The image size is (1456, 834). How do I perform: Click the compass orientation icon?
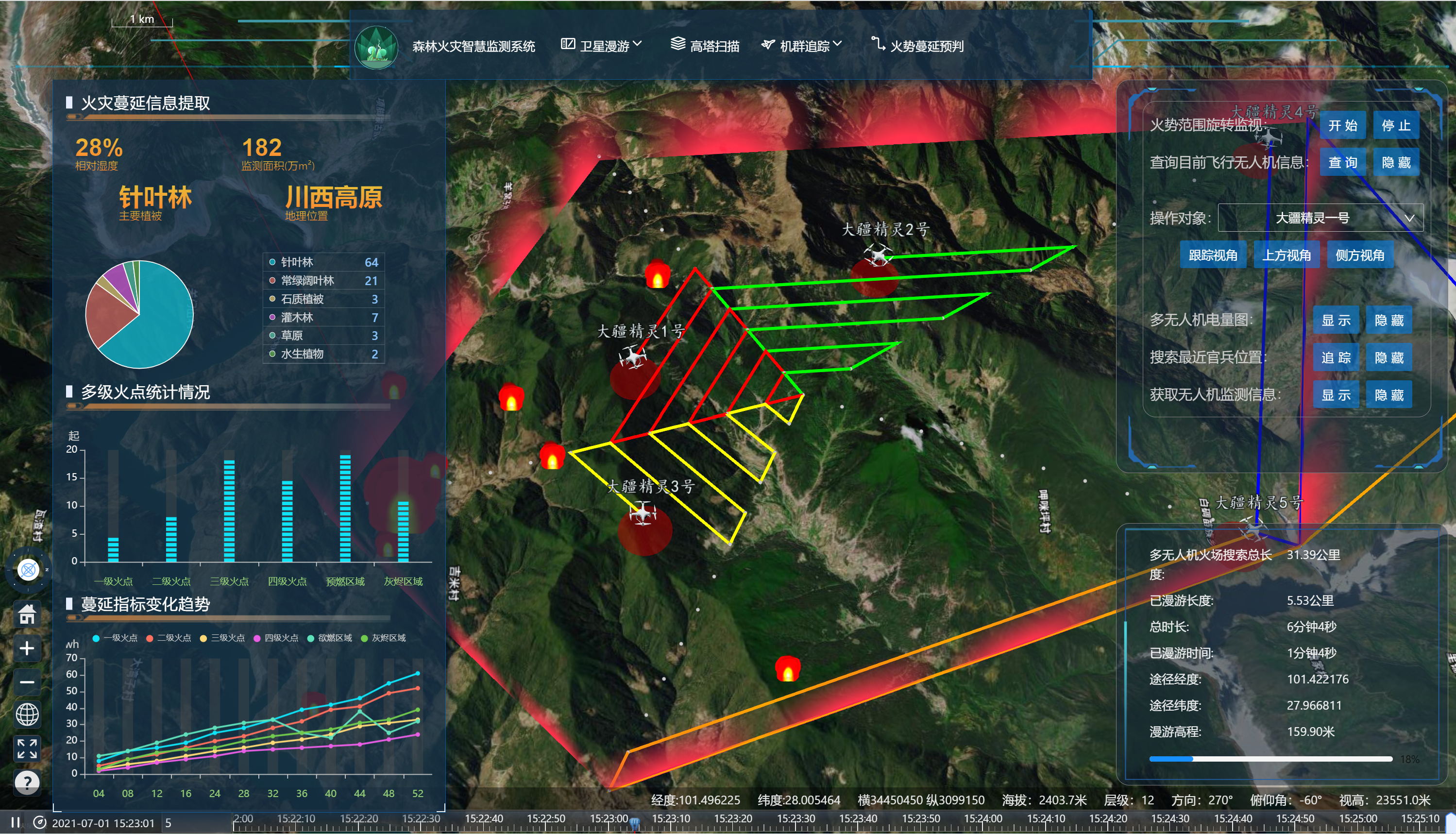click(x=28, y=569)
